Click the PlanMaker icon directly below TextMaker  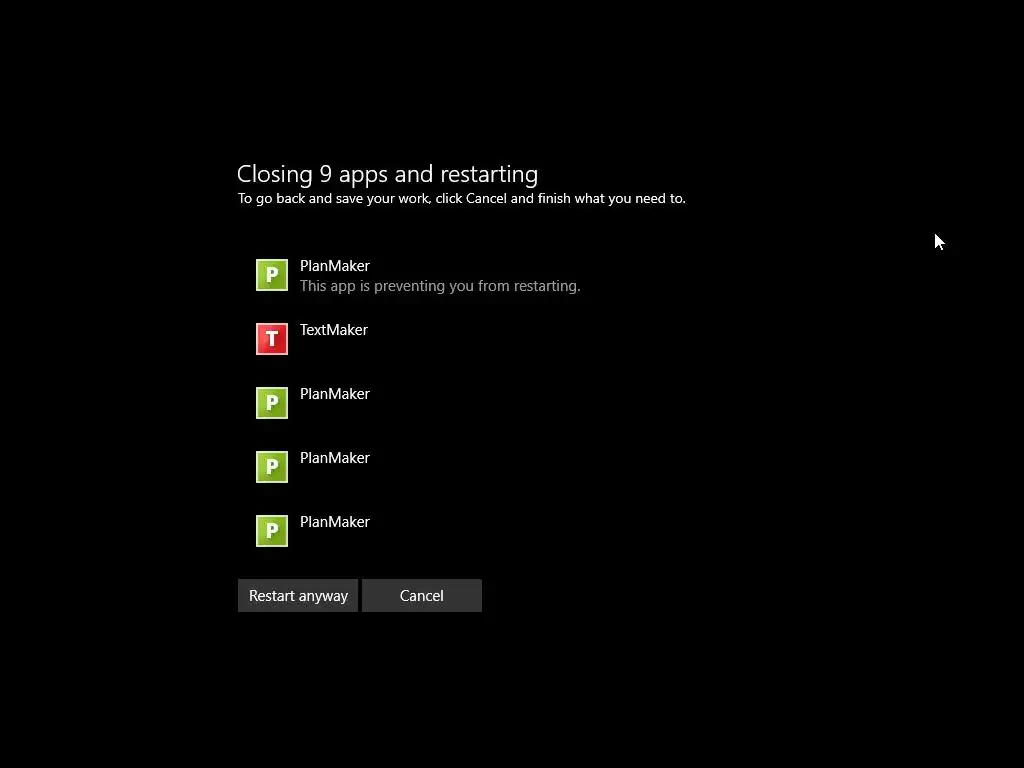(272, 403)
